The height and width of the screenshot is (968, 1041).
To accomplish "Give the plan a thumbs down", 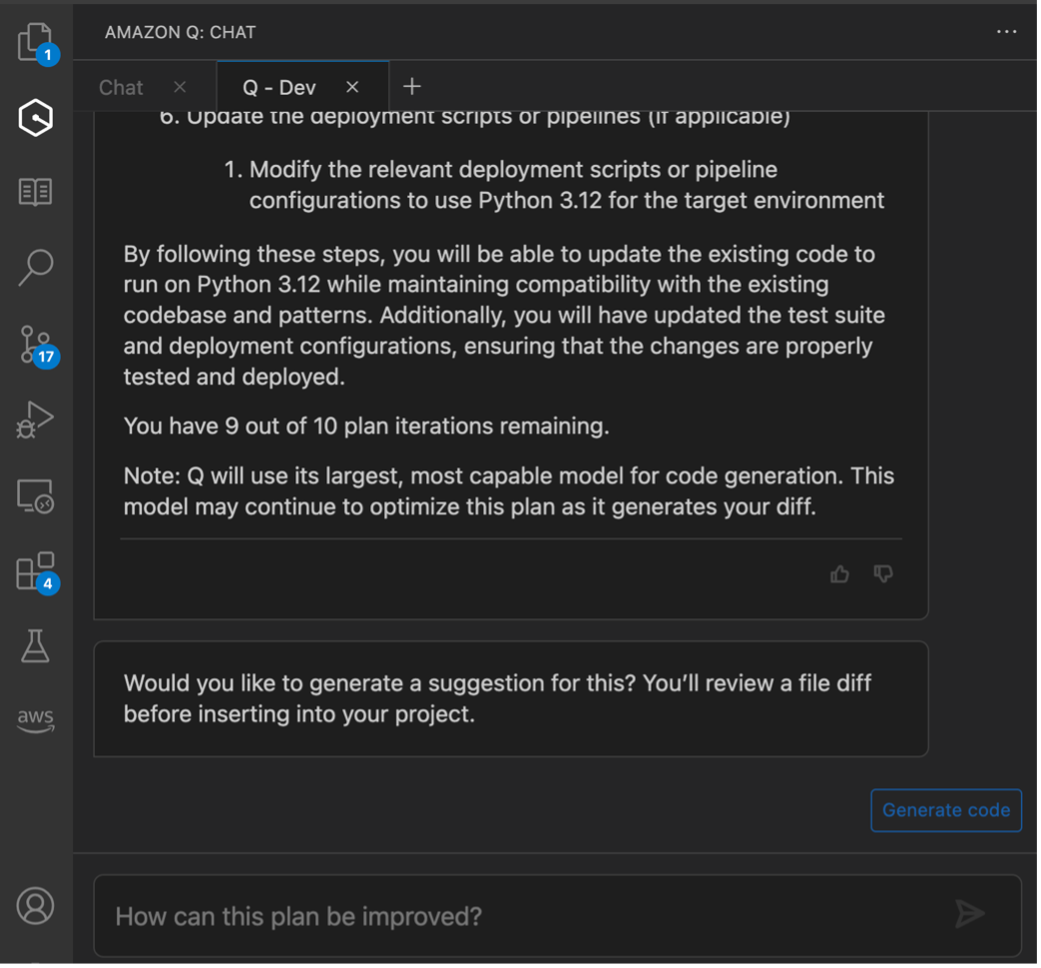I will pyautogui.click(x=881, y=573).
